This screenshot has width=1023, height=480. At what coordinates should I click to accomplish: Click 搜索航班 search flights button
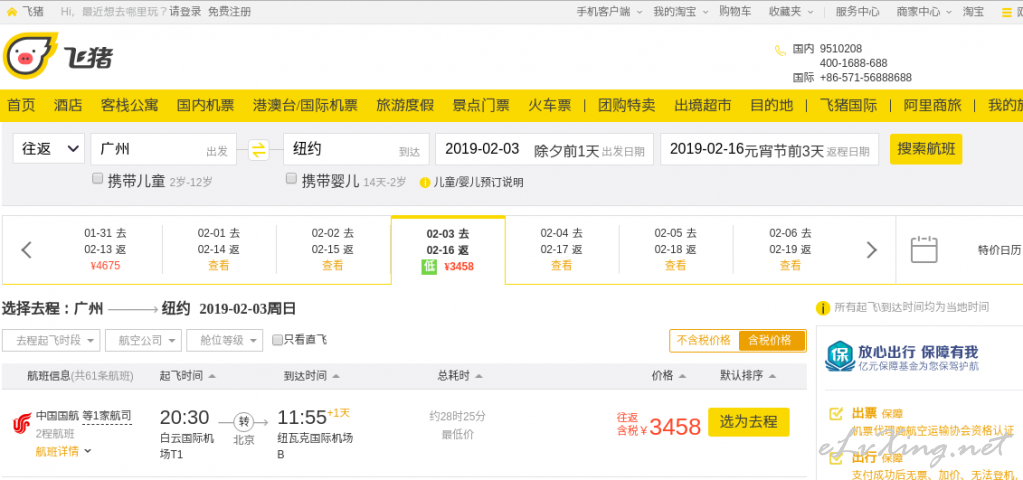926,149
